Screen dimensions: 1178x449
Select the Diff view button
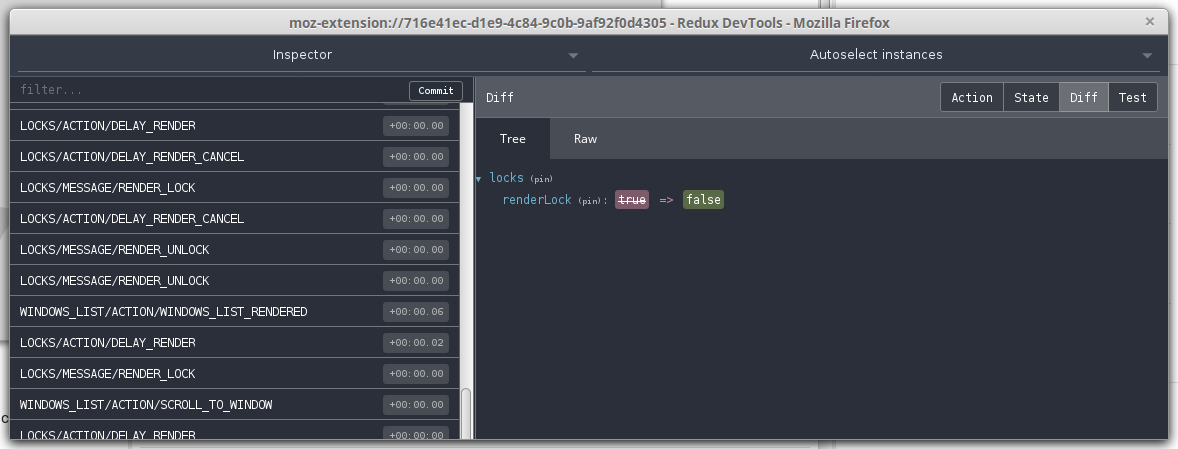pyautogui.click(x=1083, y=98)
